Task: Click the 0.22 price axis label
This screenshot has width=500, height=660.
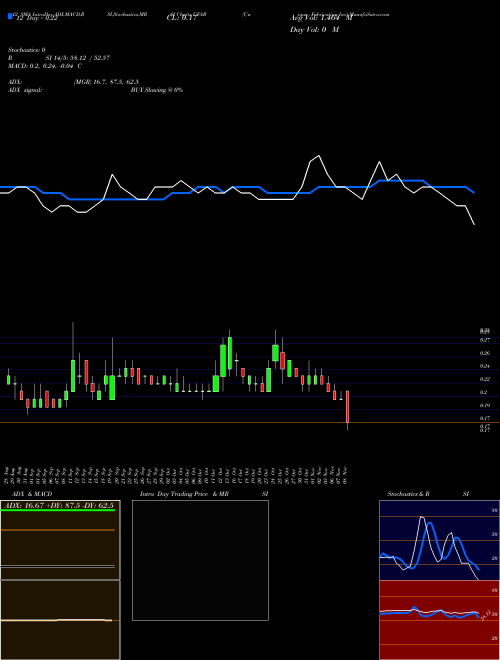Action: coord(485,379)
